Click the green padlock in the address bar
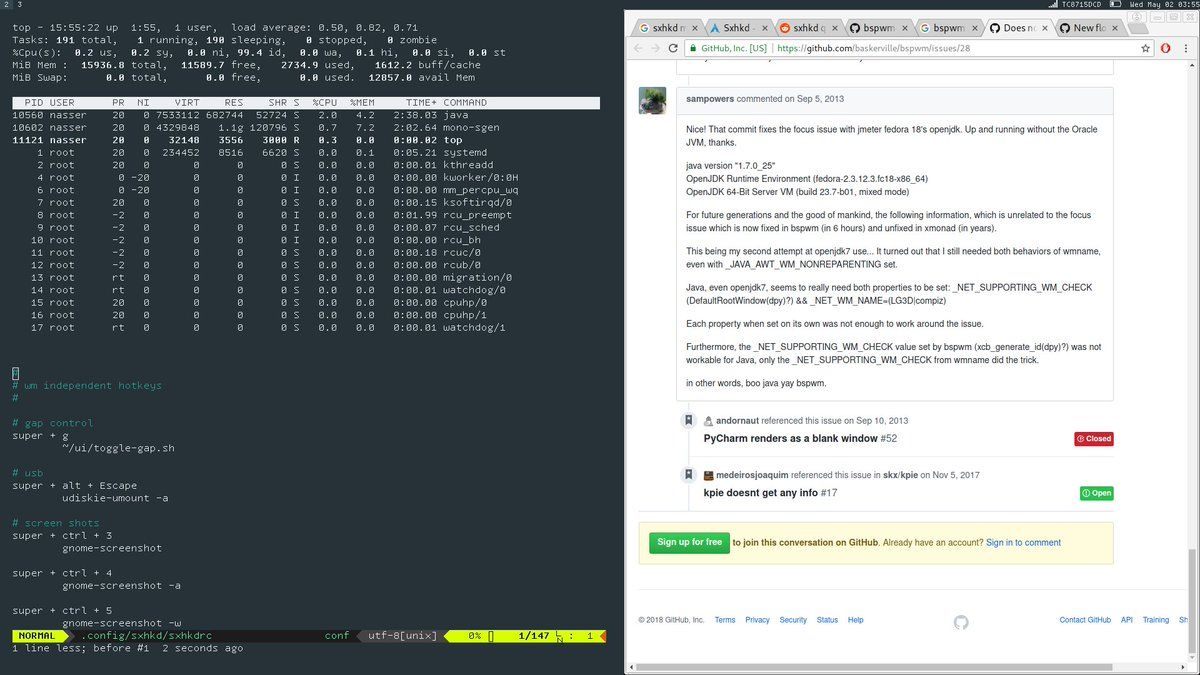This screenshot has width=1200, height=675. pyautogui.click(x=693, y=48)
